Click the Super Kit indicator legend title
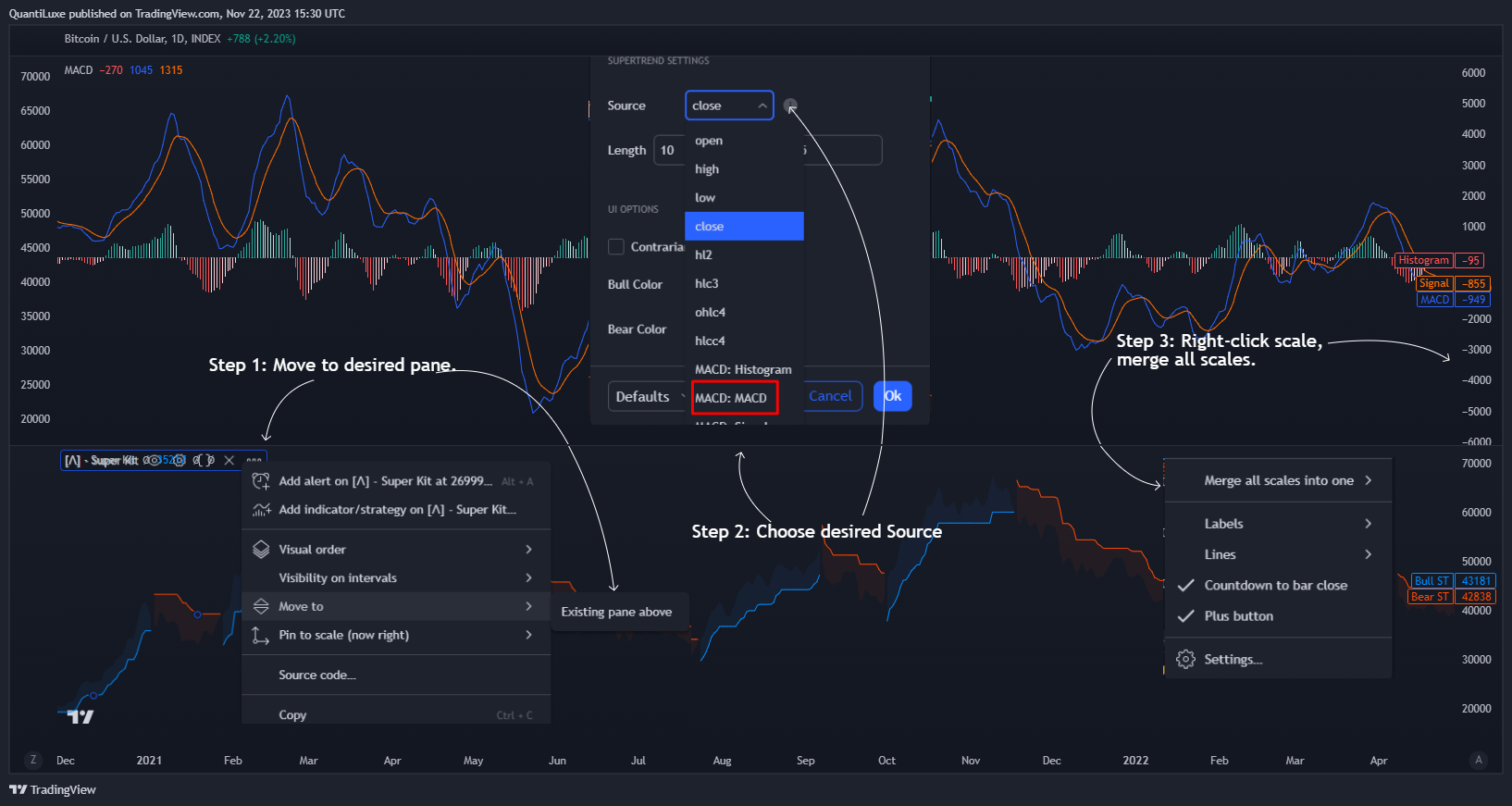The height and width of the screenshot is (806, 1512). tap(101, 460)
